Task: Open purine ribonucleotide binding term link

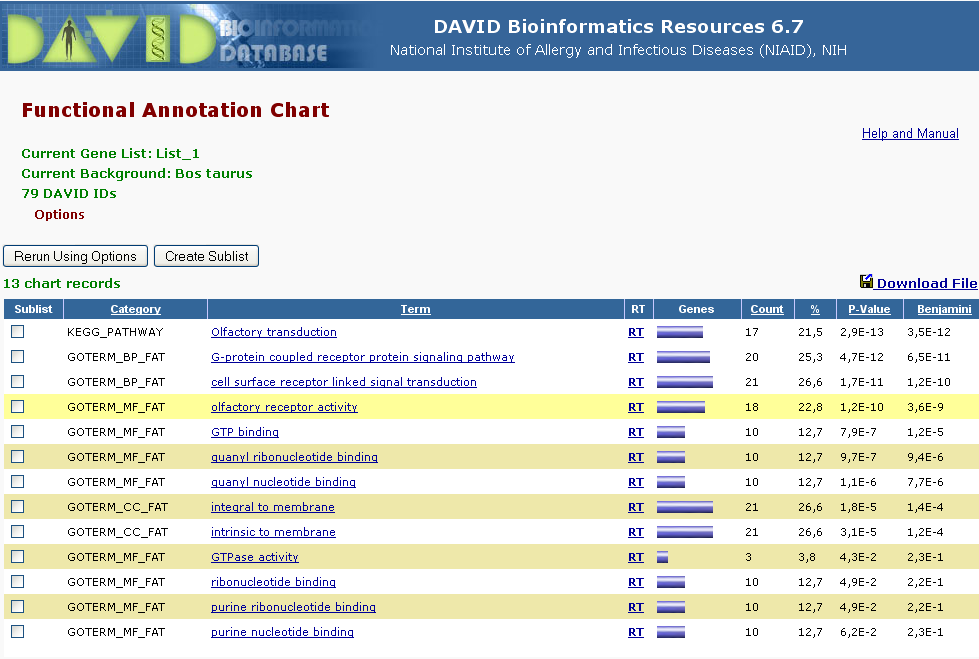Action: tap(293, 607)
